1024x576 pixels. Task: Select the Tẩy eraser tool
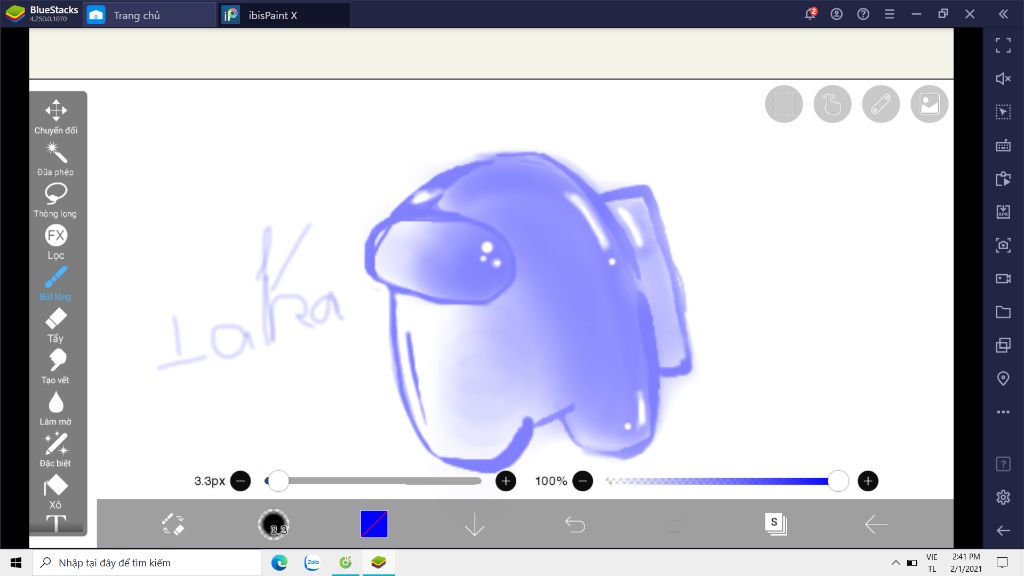(x=56, y=325)
